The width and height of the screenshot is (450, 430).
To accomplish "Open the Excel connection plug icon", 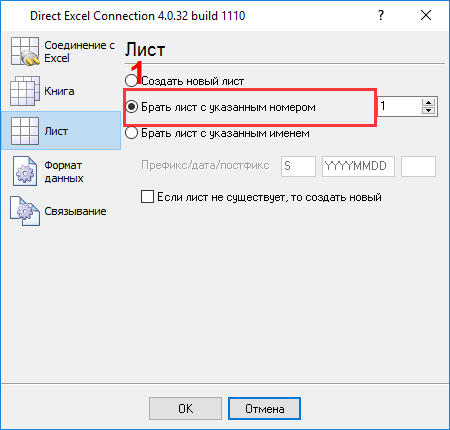I will pos(25,51).
